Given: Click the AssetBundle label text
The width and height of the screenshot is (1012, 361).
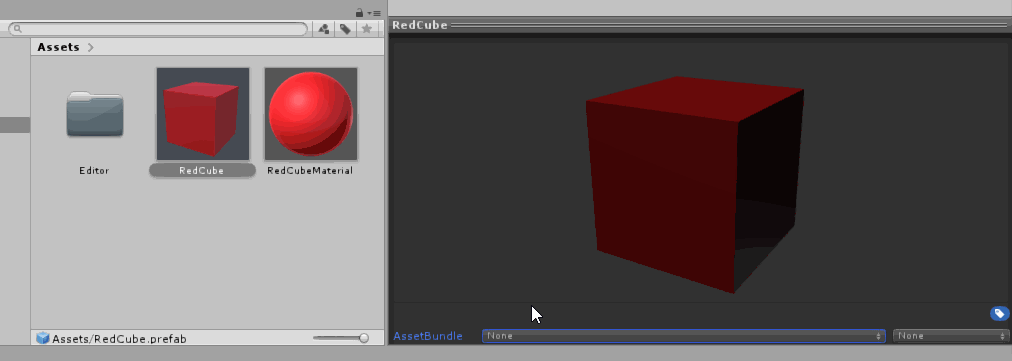Looking at the screenshot, I should [428, 336].
